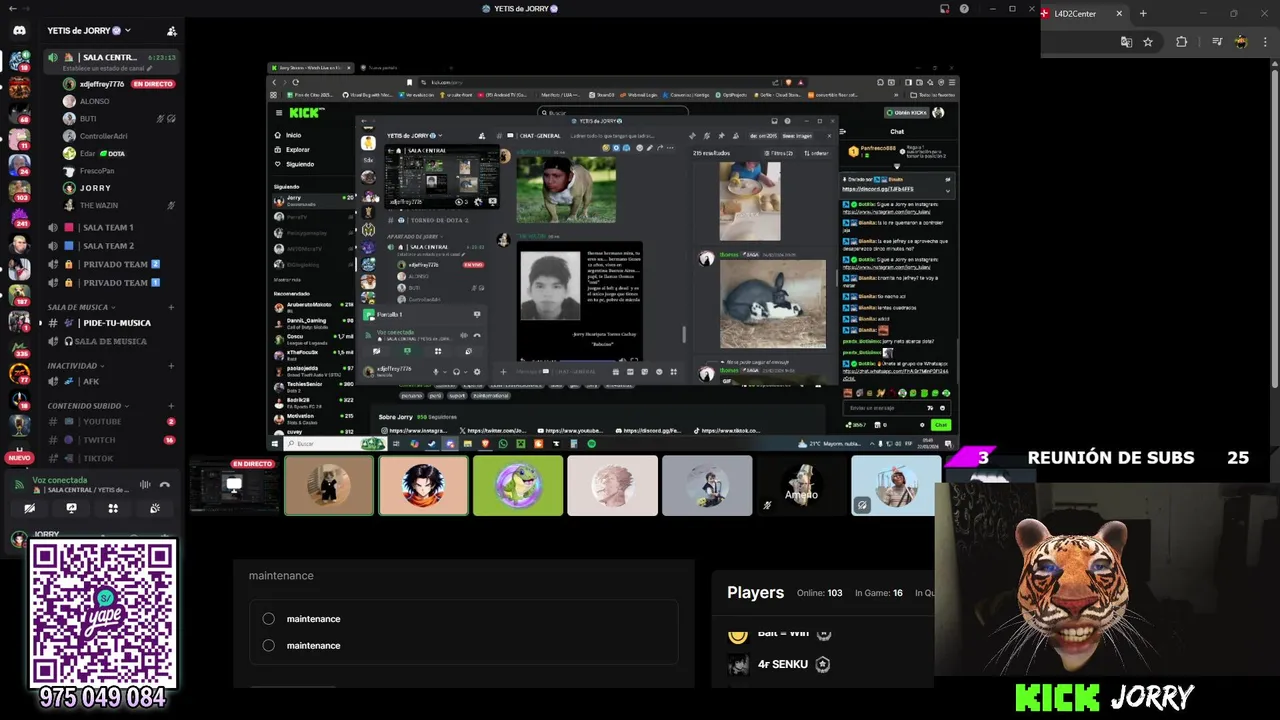Open the server with 77 badge

(19, 373)
